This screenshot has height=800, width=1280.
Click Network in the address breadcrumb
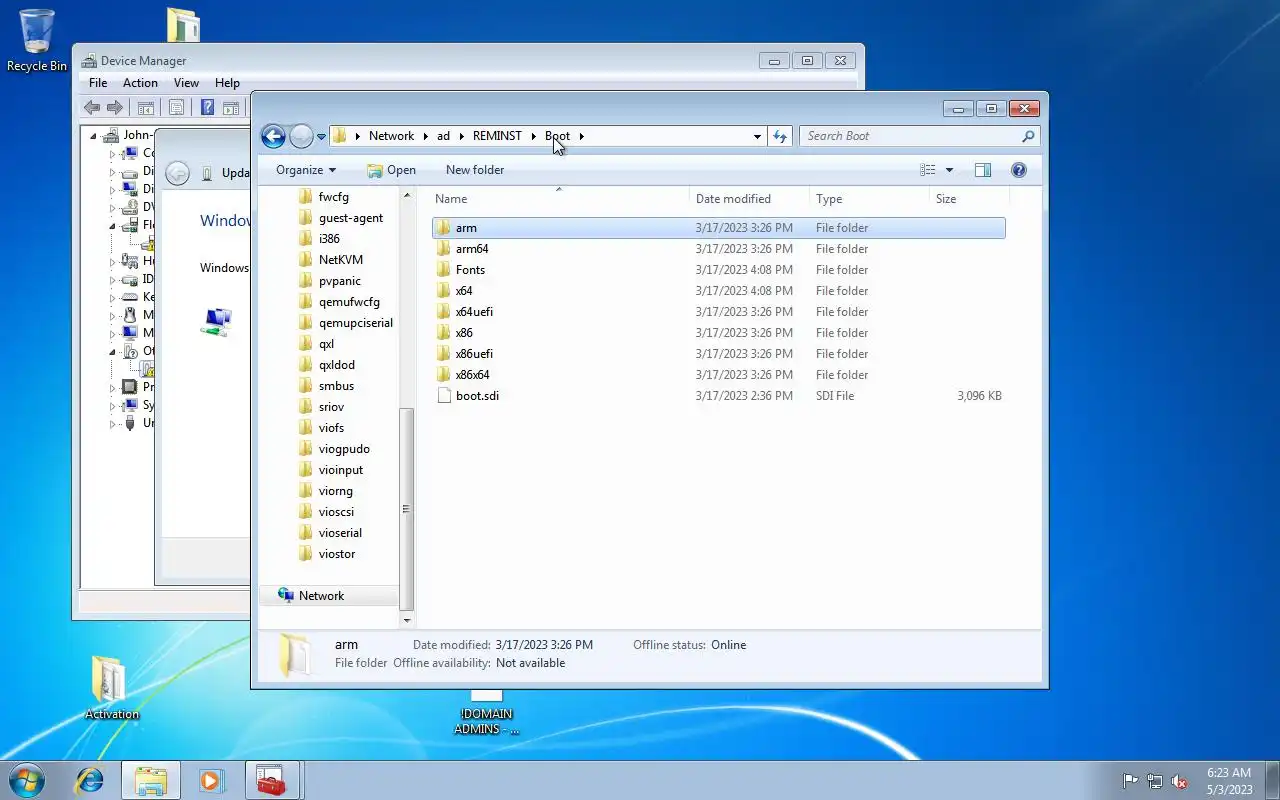tap(391, 136)
